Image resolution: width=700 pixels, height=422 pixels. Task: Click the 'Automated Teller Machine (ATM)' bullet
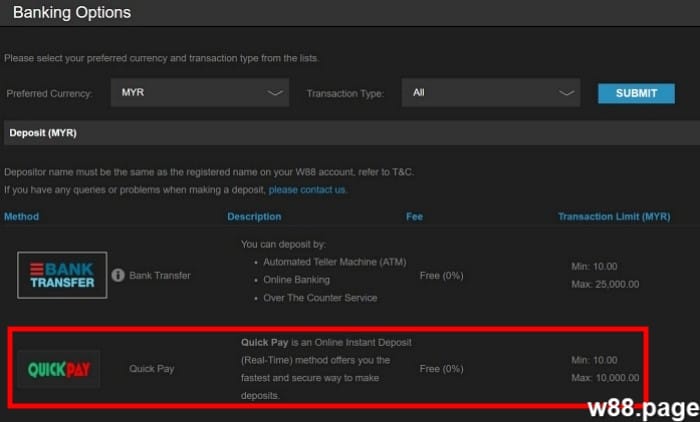click(335, 262)
